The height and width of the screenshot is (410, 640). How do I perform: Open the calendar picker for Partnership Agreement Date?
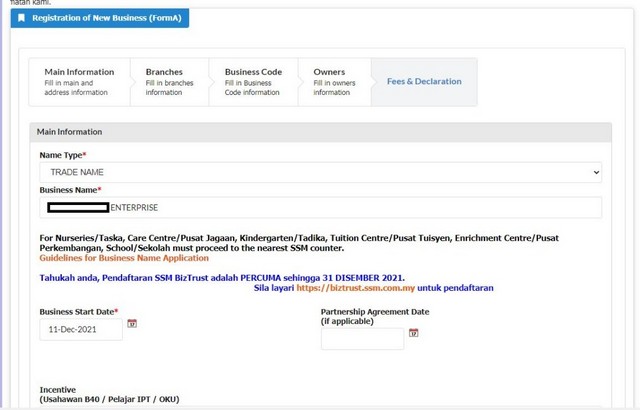[x=414, y=333]
